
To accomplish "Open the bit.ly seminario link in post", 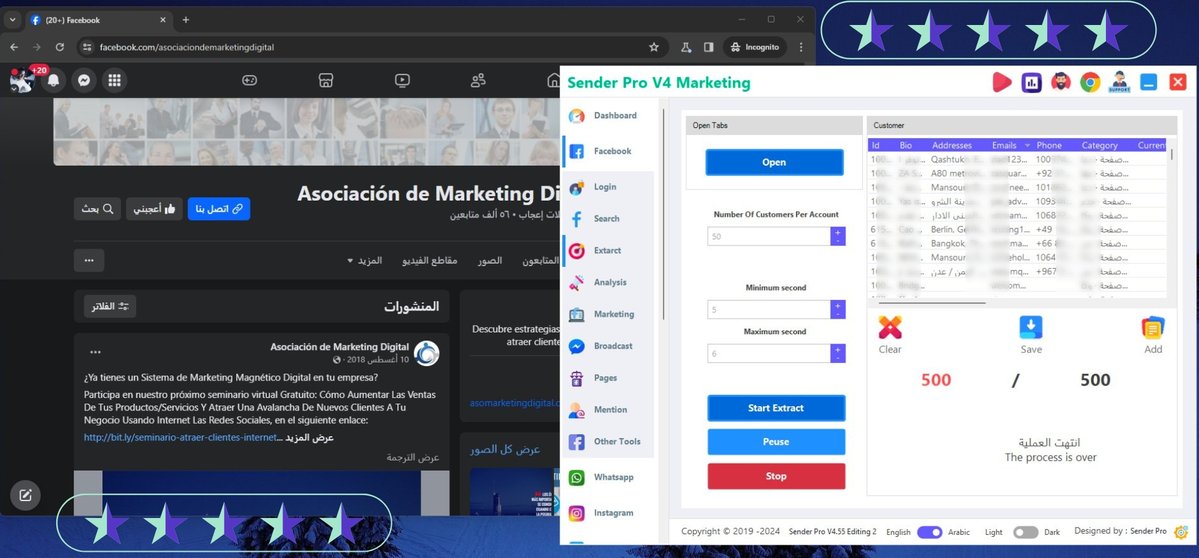I will point(179,438).
